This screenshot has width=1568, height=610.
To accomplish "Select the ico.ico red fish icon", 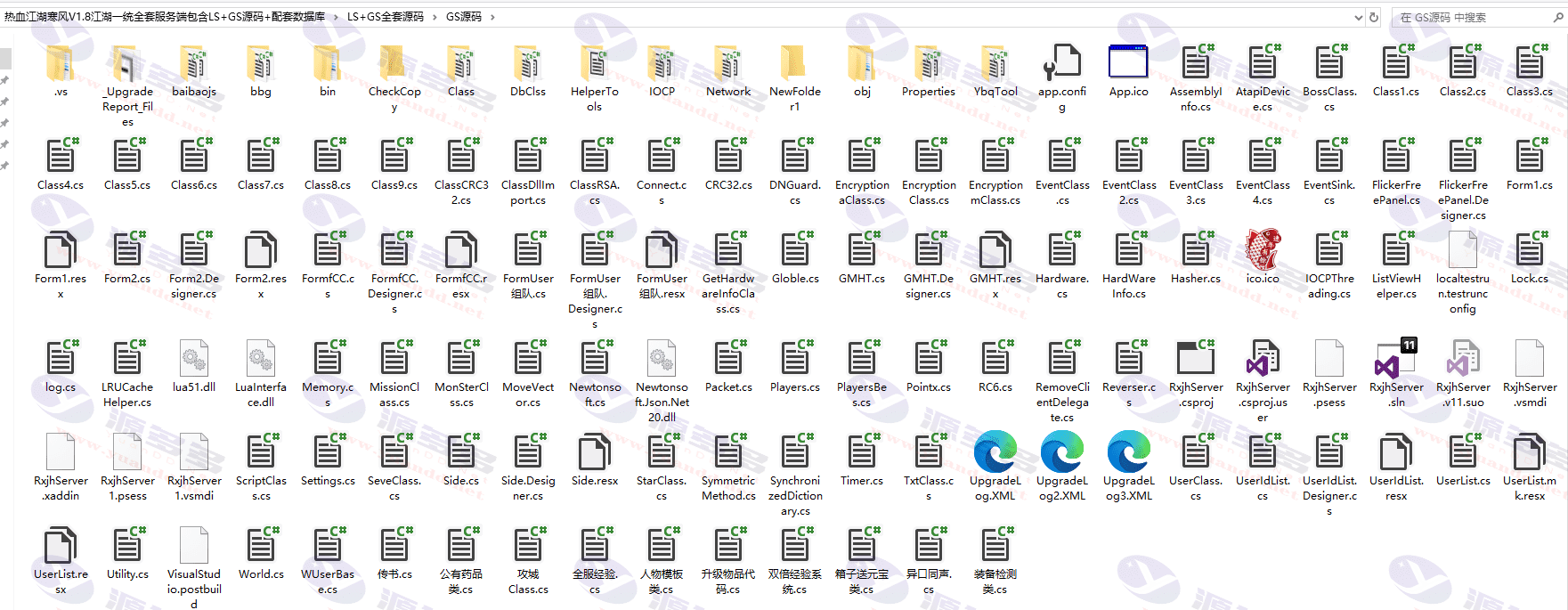I will [1263, 249].
